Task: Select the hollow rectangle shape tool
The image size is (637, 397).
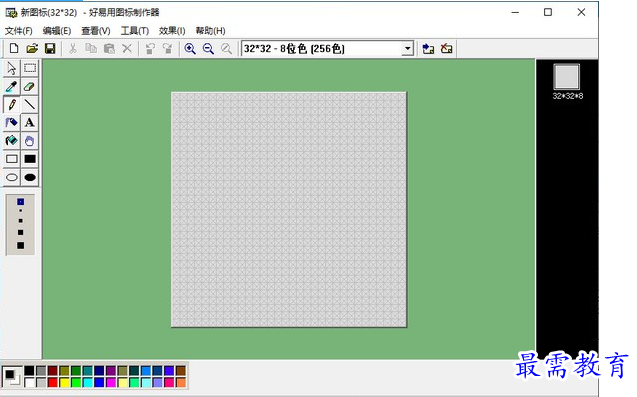Action: [11, 159]
